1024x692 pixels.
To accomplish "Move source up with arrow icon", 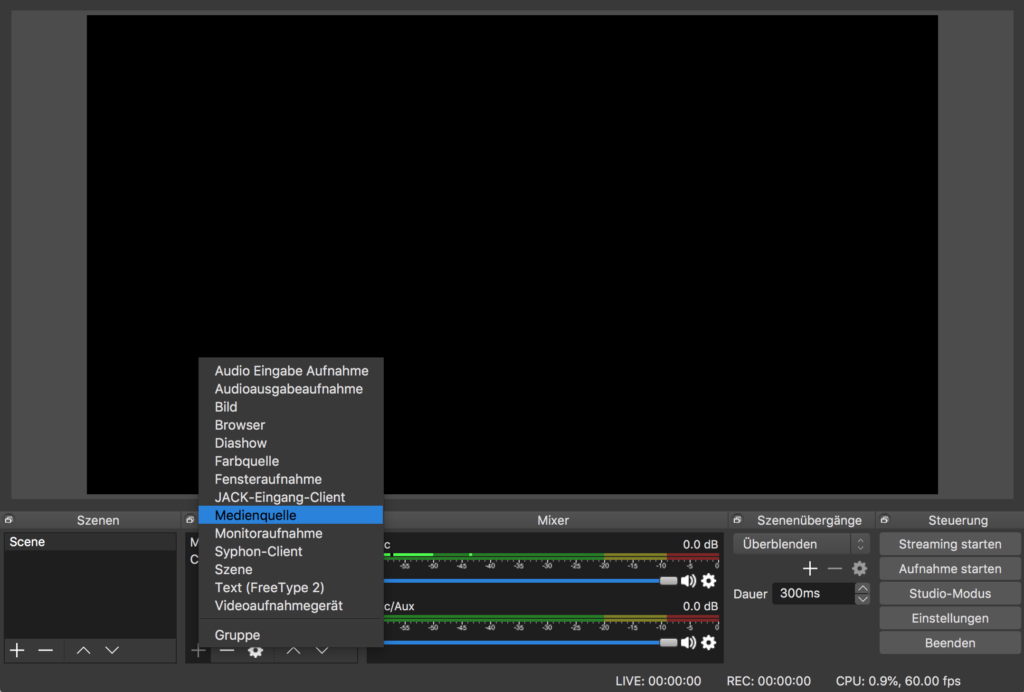I will click(x=293, y=651).
